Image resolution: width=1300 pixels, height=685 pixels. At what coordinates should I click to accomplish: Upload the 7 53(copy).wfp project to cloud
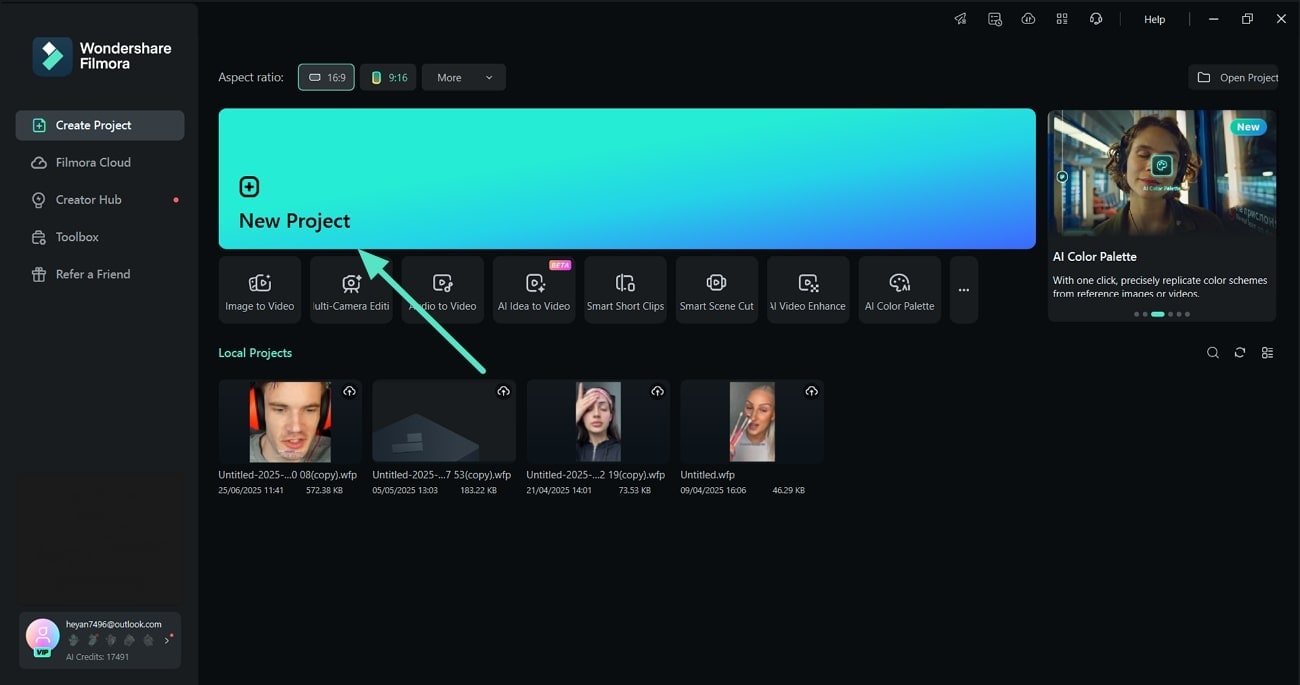click(503, 391)
